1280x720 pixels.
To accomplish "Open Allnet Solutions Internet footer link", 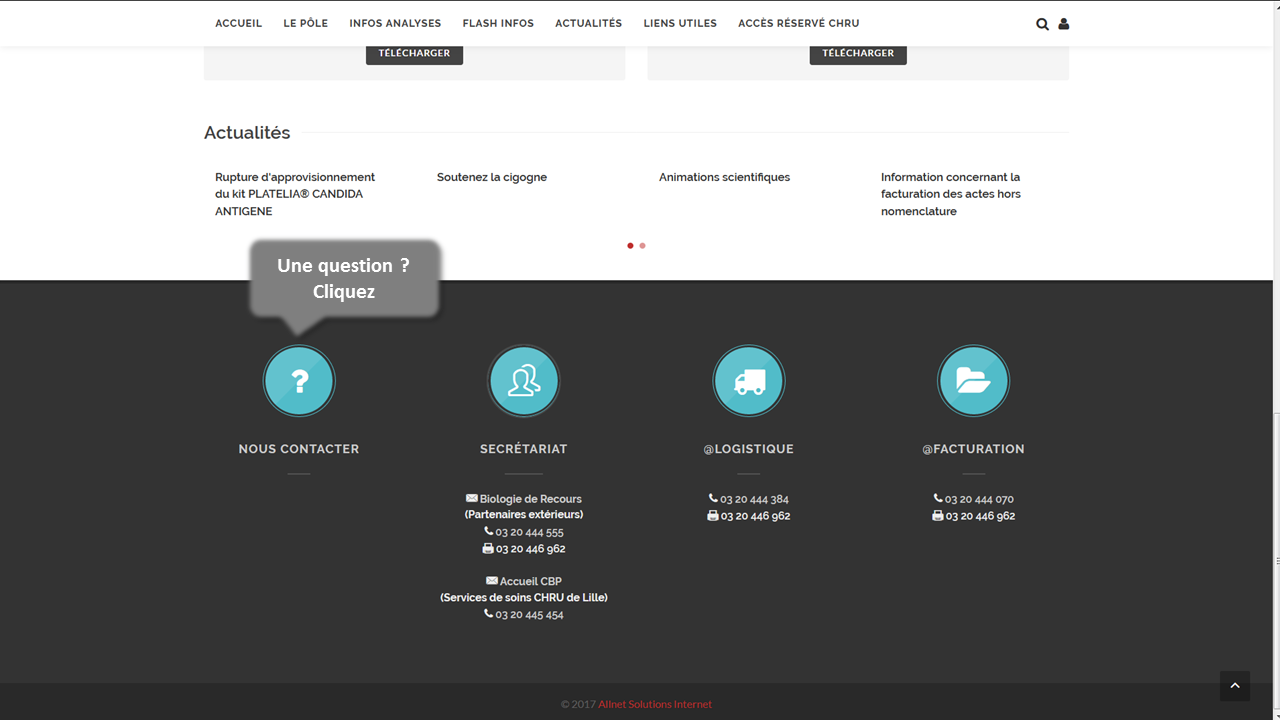I will [655, 704].
